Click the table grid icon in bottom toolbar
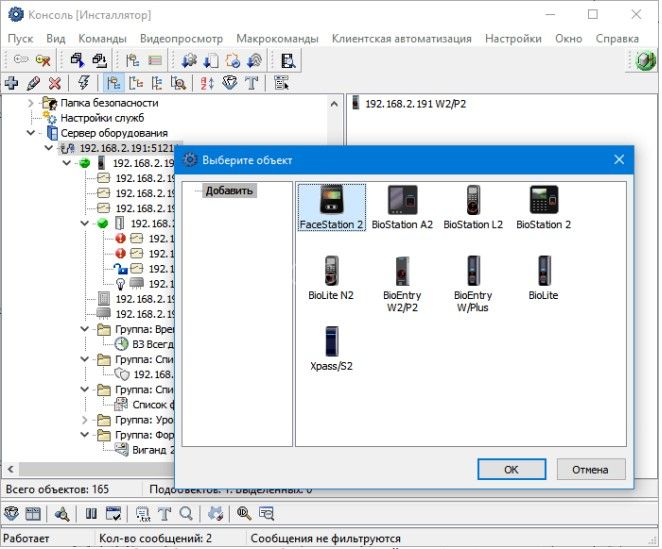This screenshot has width=662, height=549. 33,514
